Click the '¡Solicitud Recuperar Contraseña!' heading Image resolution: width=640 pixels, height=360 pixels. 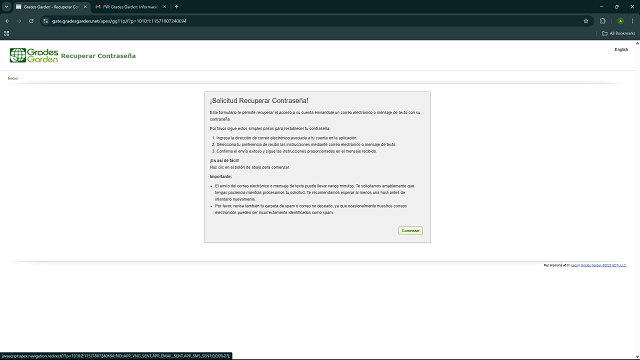coord(259,101)
